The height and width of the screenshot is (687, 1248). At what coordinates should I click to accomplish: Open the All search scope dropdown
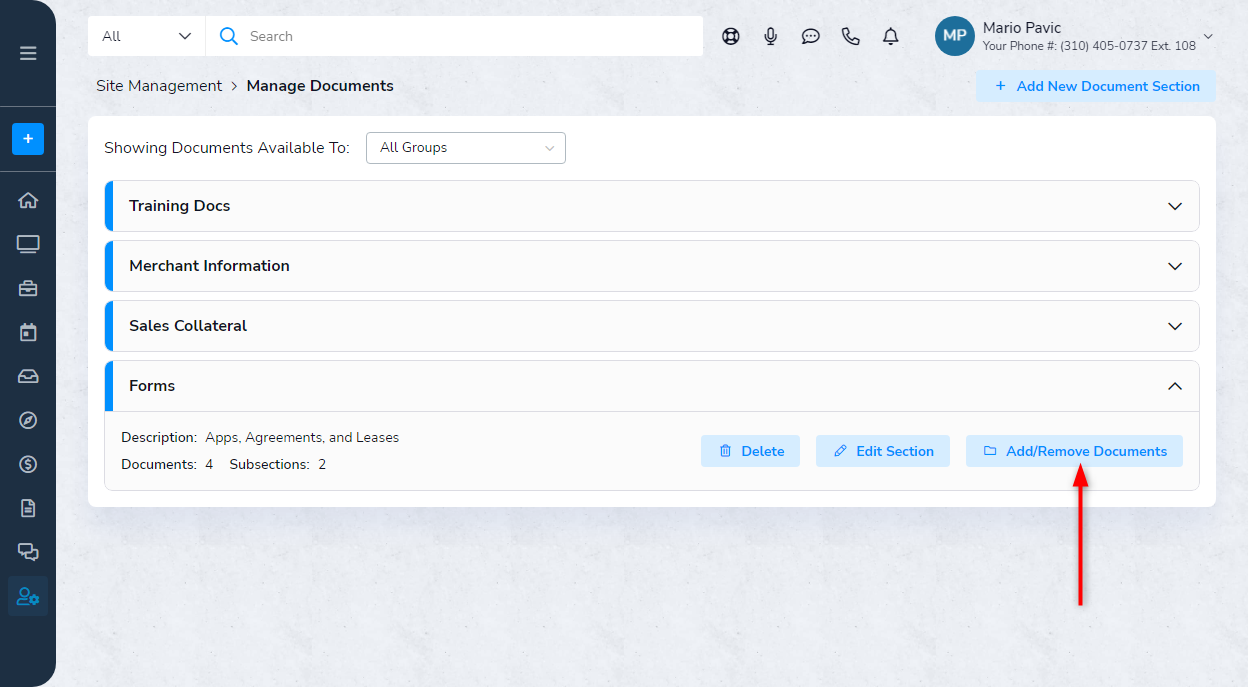click(147, 36)
